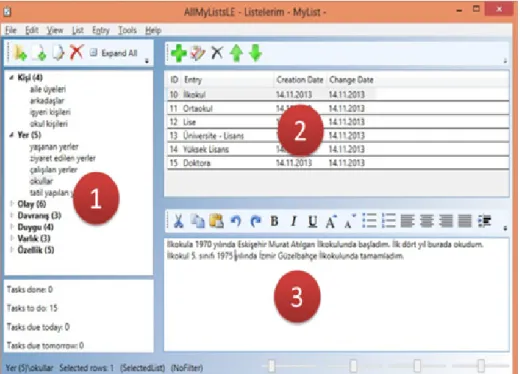Click the first slider handle in status bar
Screen dimensions: 520x374
pos(272,366)
